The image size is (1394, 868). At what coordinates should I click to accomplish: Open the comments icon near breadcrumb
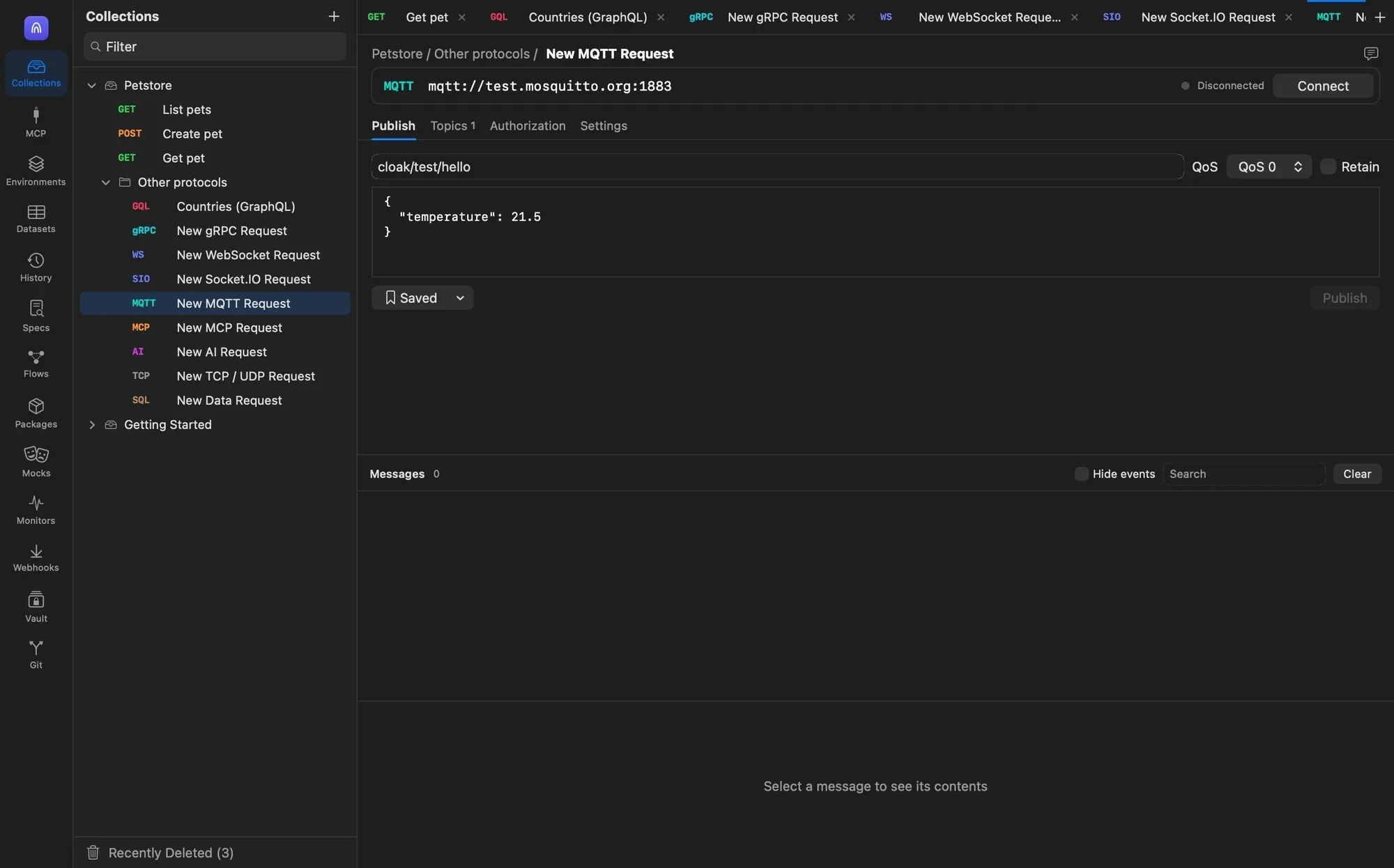(x=1370, y=54)
